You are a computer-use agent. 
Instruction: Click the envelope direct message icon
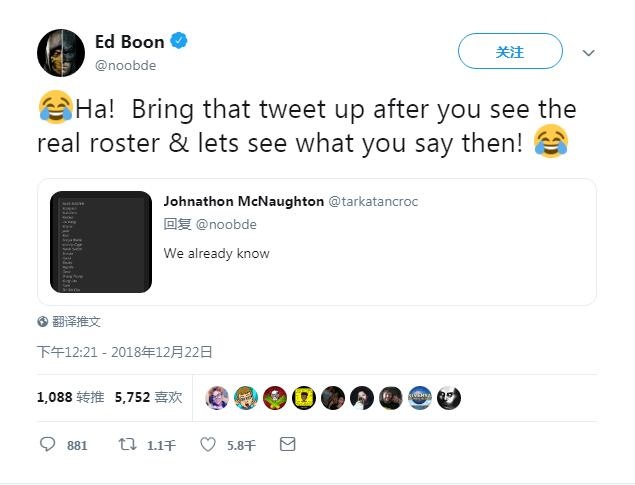pyautogui.click(x=288, y=444)
